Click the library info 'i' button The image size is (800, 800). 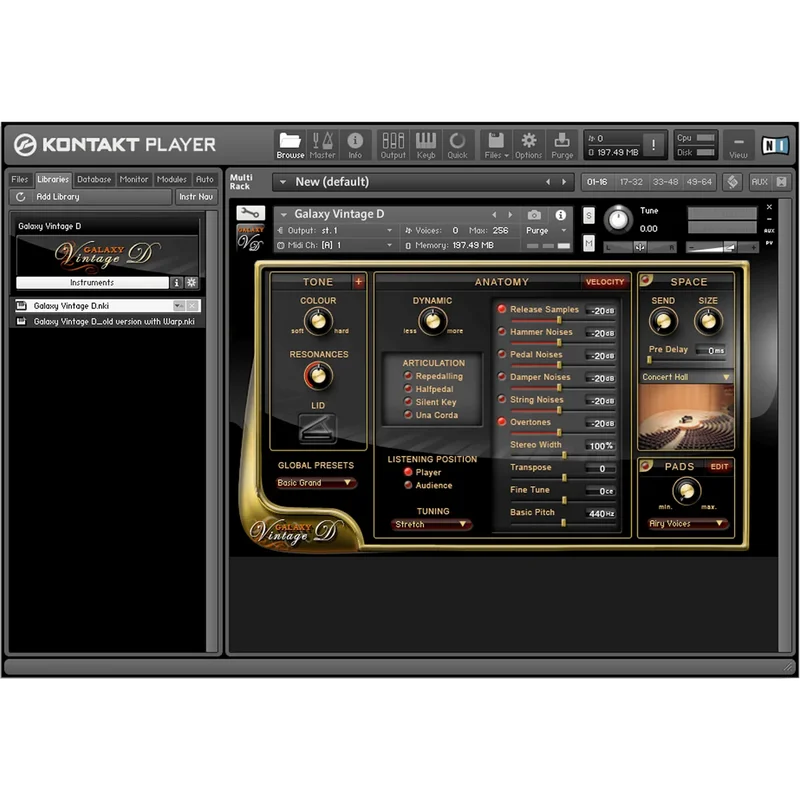(x=177, y=283)
